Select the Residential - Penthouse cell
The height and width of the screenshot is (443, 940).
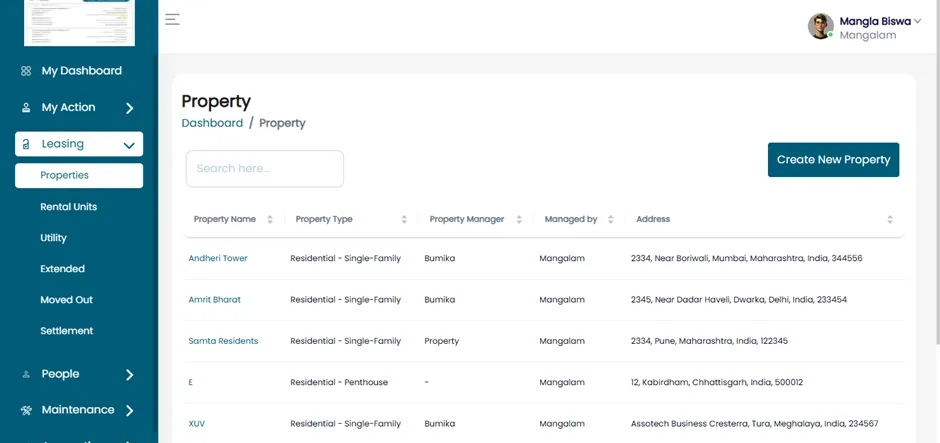point(339,382)
